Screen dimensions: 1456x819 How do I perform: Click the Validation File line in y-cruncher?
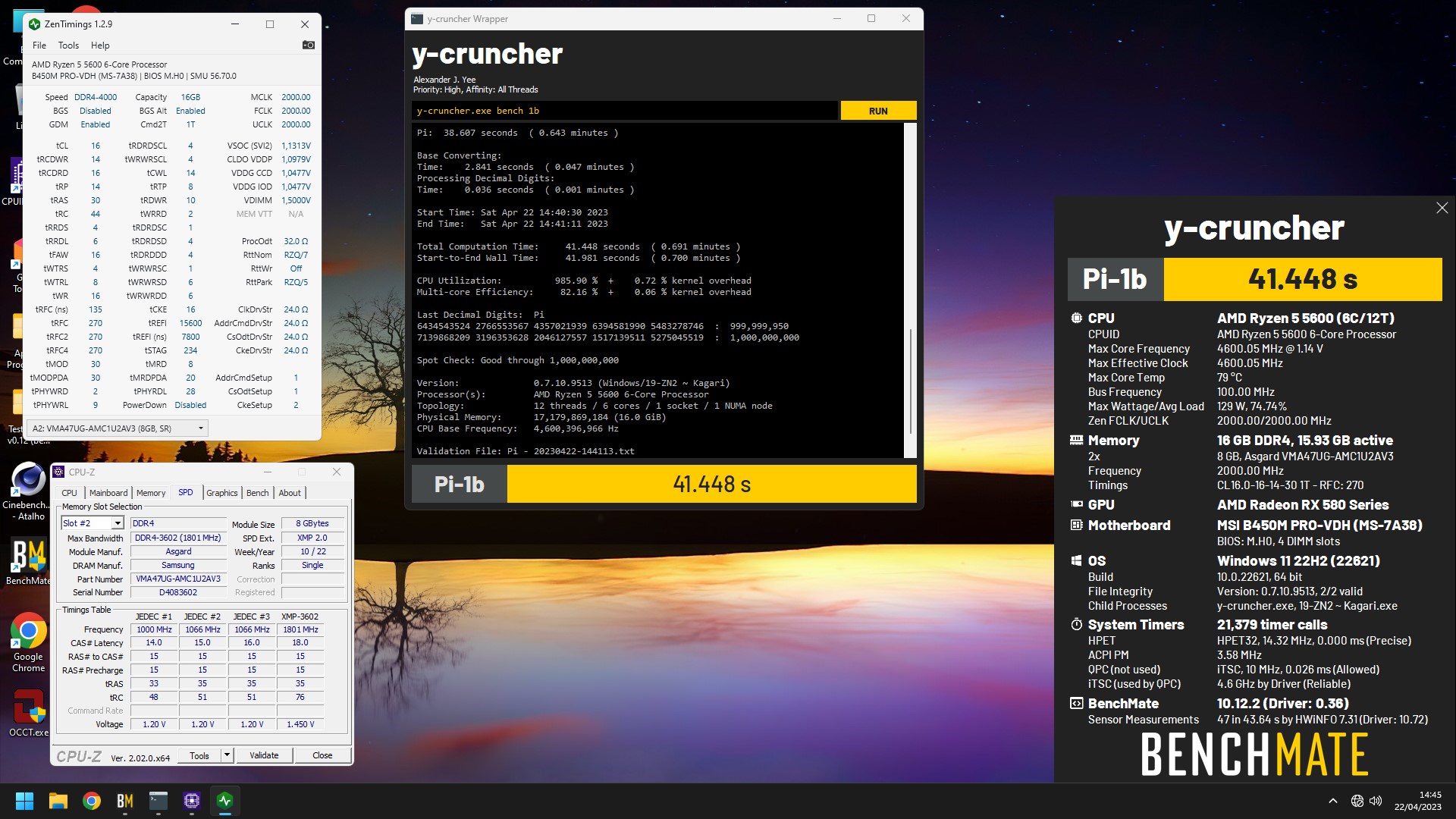coord(526,451)
